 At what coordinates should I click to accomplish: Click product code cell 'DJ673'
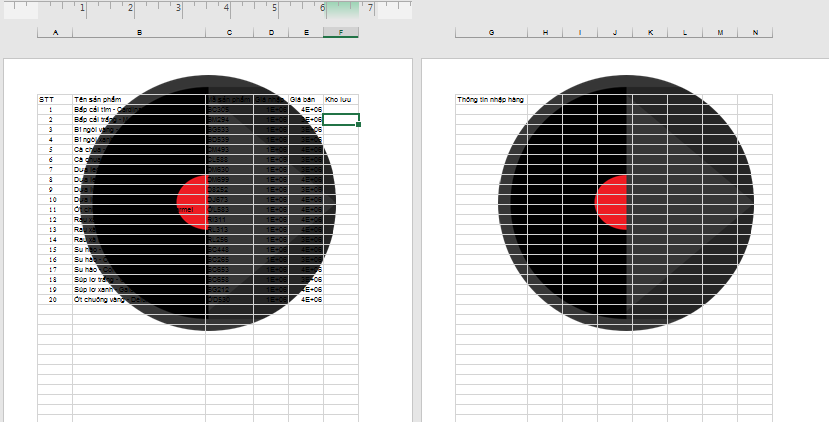click(229, 200)
